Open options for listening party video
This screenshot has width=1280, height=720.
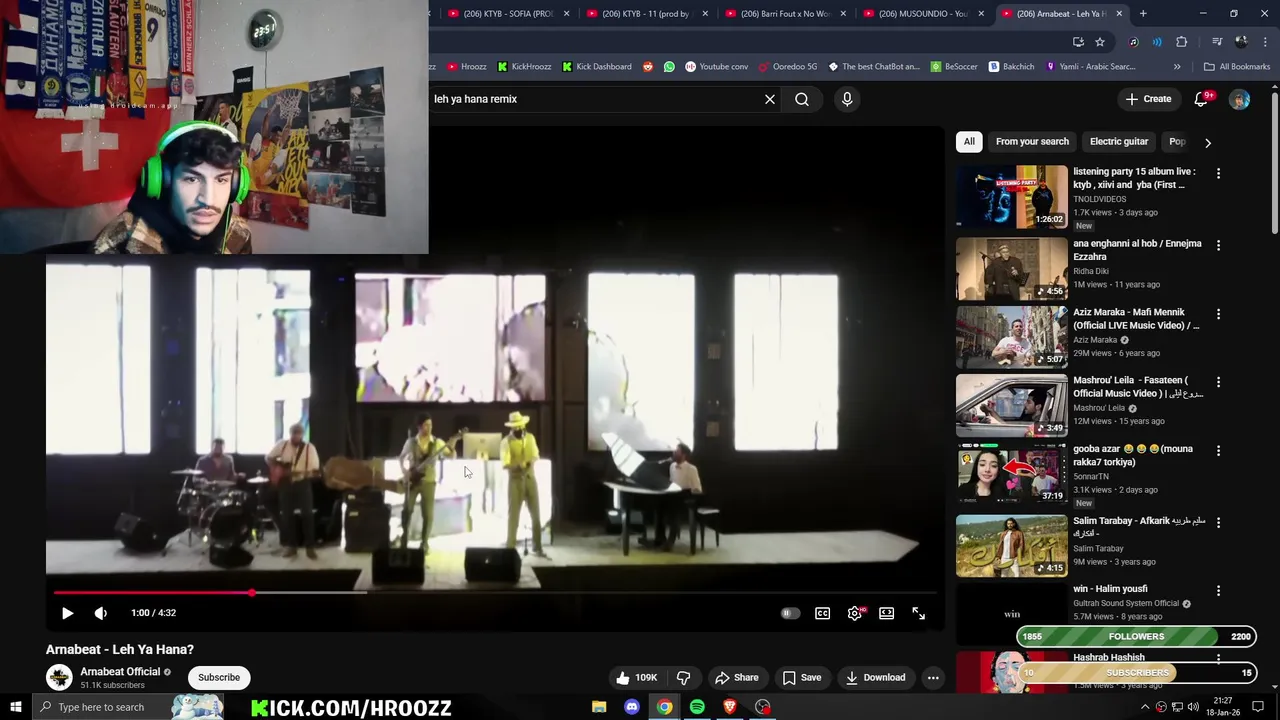(1218, 174)
